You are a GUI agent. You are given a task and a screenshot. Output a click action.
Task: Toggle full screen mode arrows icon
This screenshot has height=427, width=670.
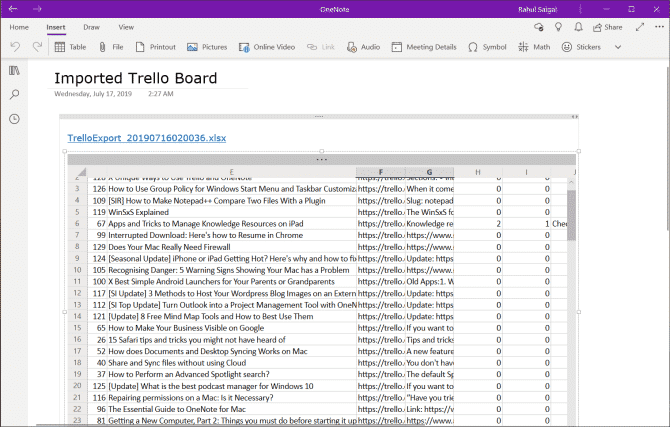click(x=640, y=27)
